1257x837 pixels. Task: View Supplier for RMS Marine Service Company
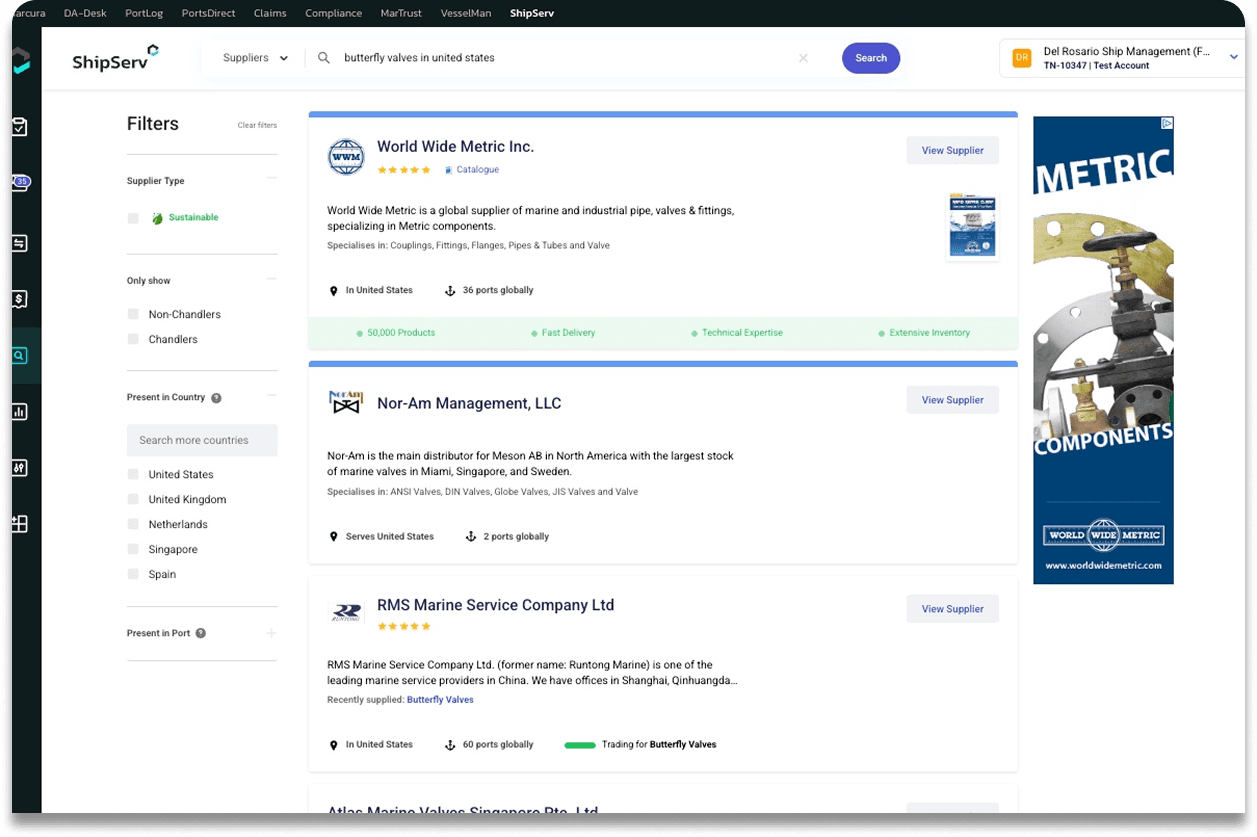(953, 609)
